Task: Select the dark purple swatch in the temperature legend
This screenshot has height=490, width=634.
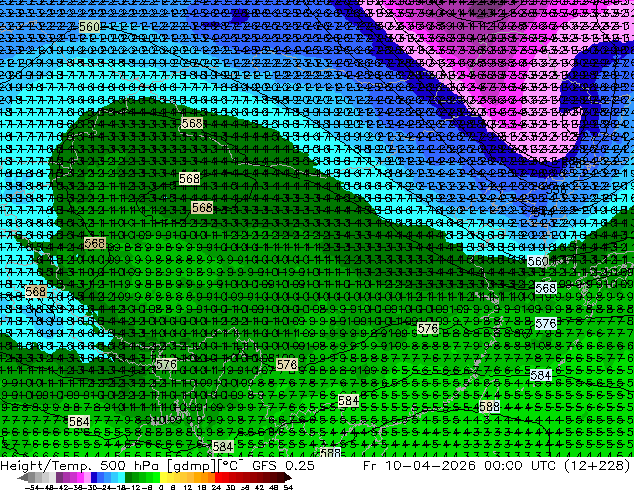Action: tap(59, 477)
